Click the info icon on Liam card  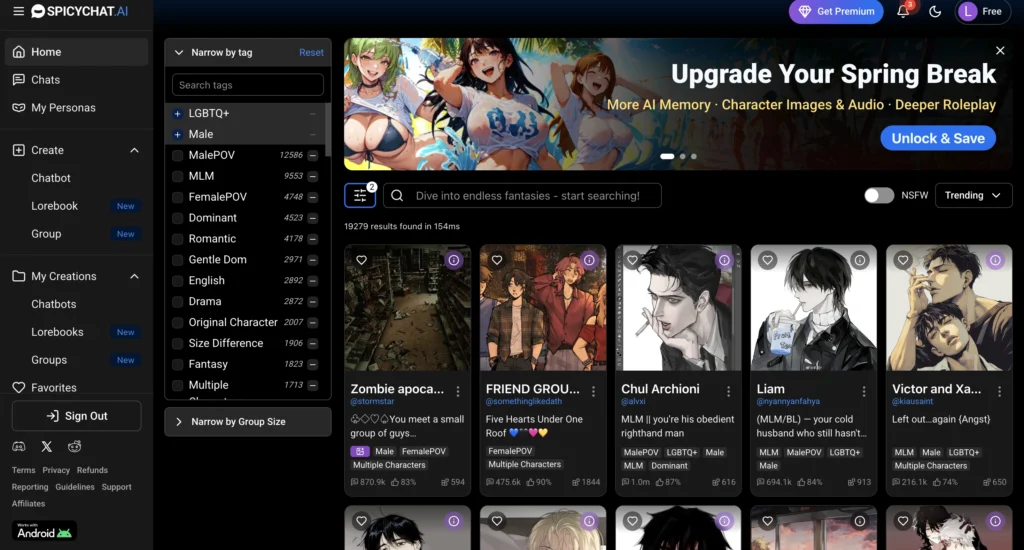click(859, 260)
